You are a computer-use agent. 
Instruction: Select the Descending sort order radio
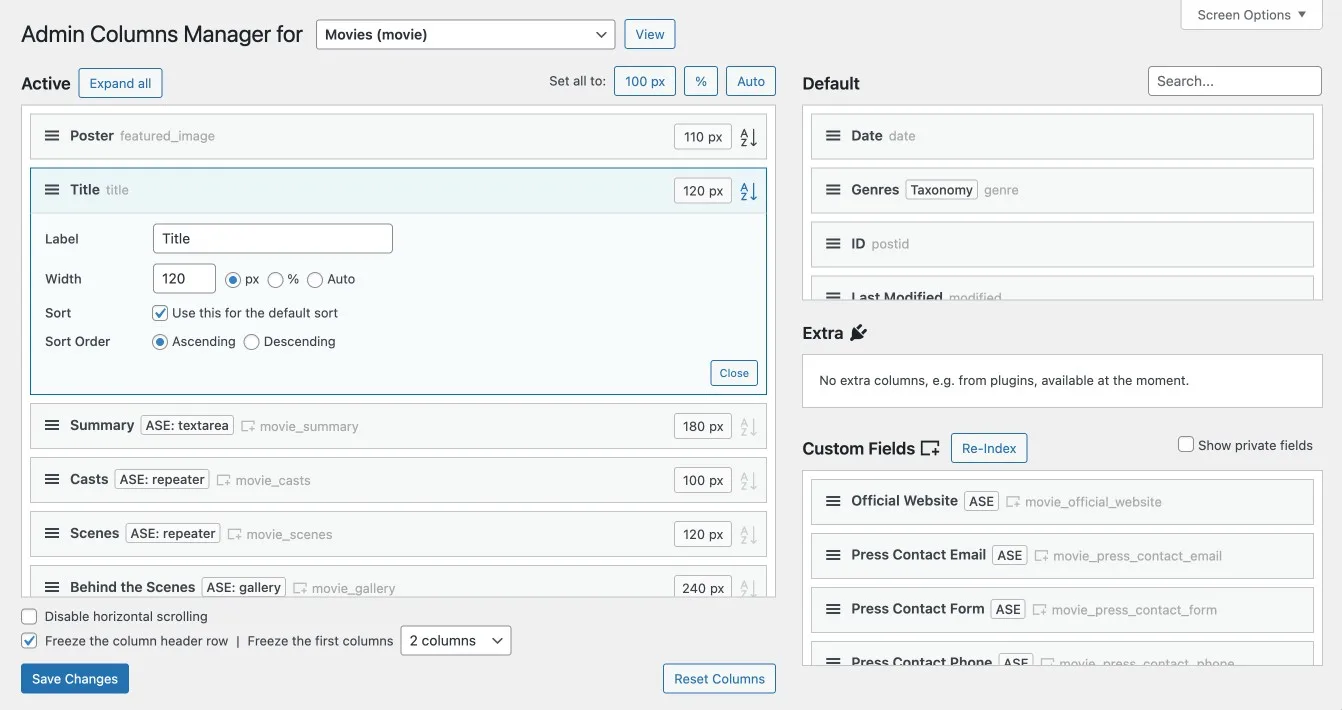point(252,342)
